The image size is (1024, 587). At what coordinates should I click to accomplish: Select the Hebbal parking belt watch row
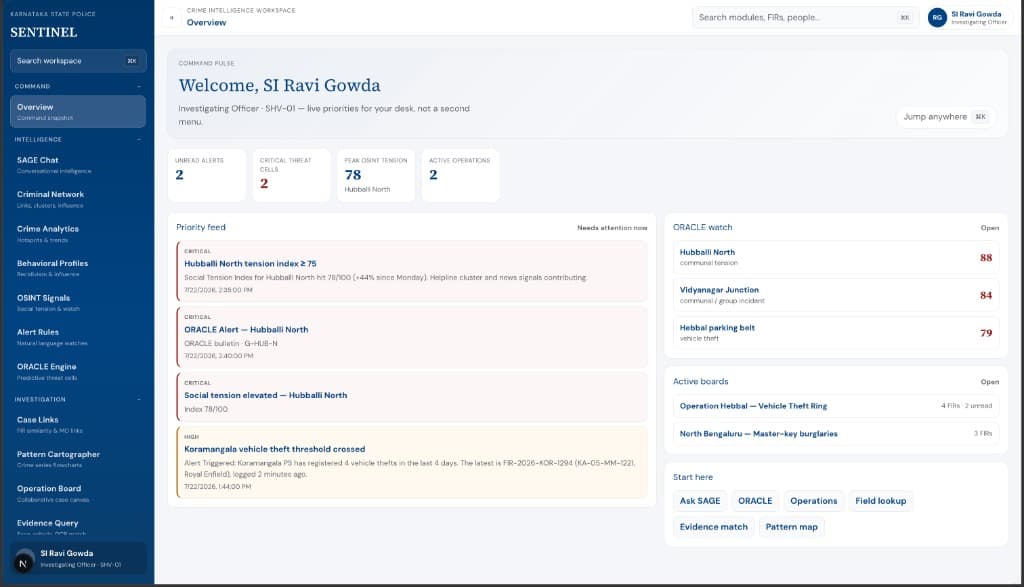(x=836, y=333)
